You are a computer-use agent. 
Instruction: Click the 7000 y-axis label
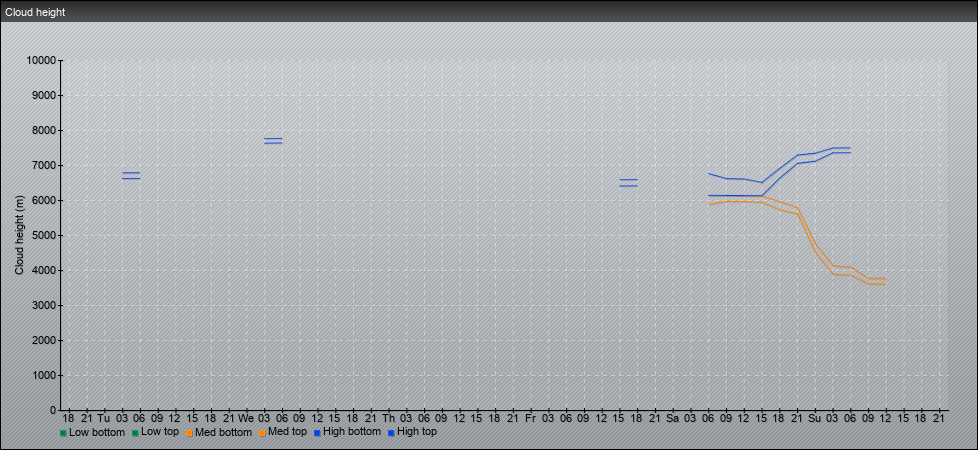(x=44, y=165)
